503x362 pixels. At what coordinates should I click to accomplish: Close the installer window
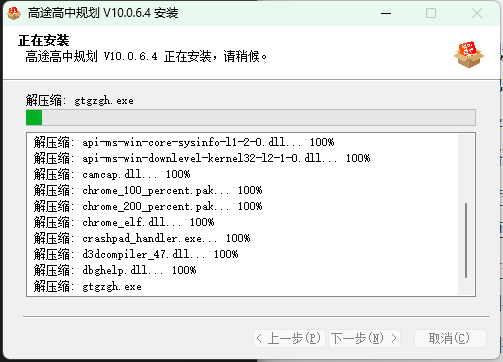(477, 13)
